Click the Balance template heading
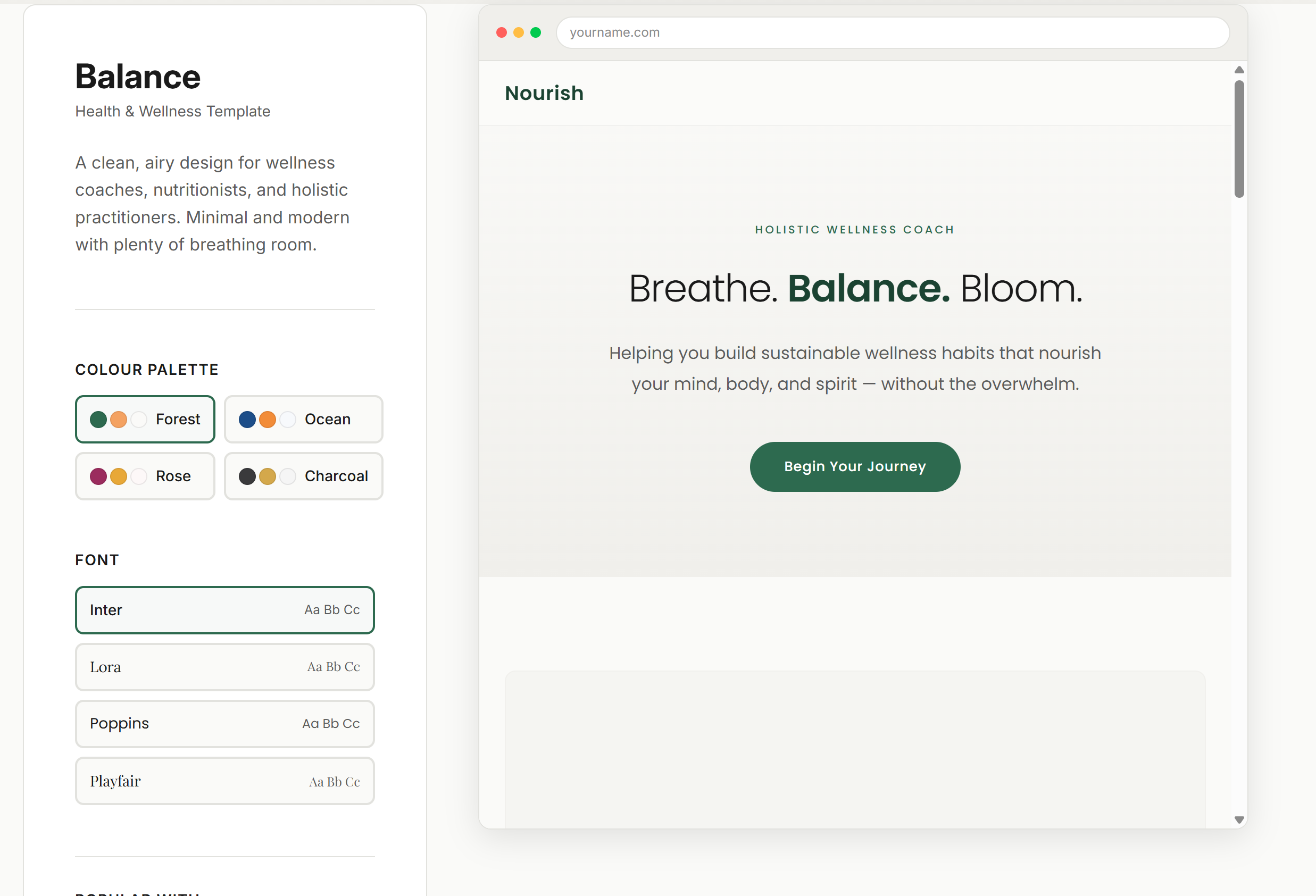Image resolution: width=1316 pixels, height=896 pixels. pos(138,77)
